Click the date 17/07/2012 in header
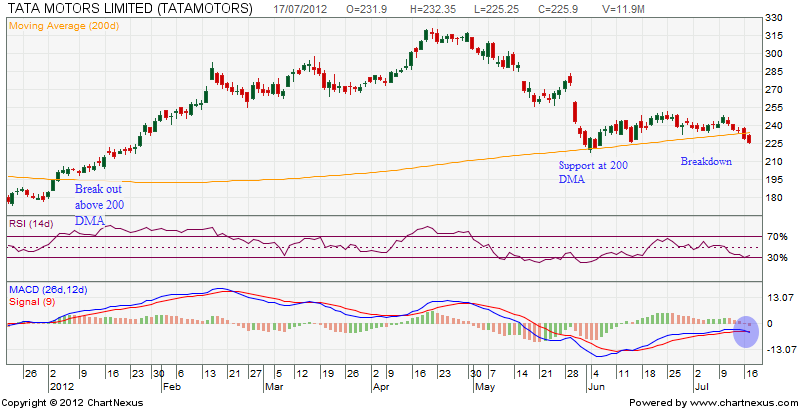 coord(301,9)
